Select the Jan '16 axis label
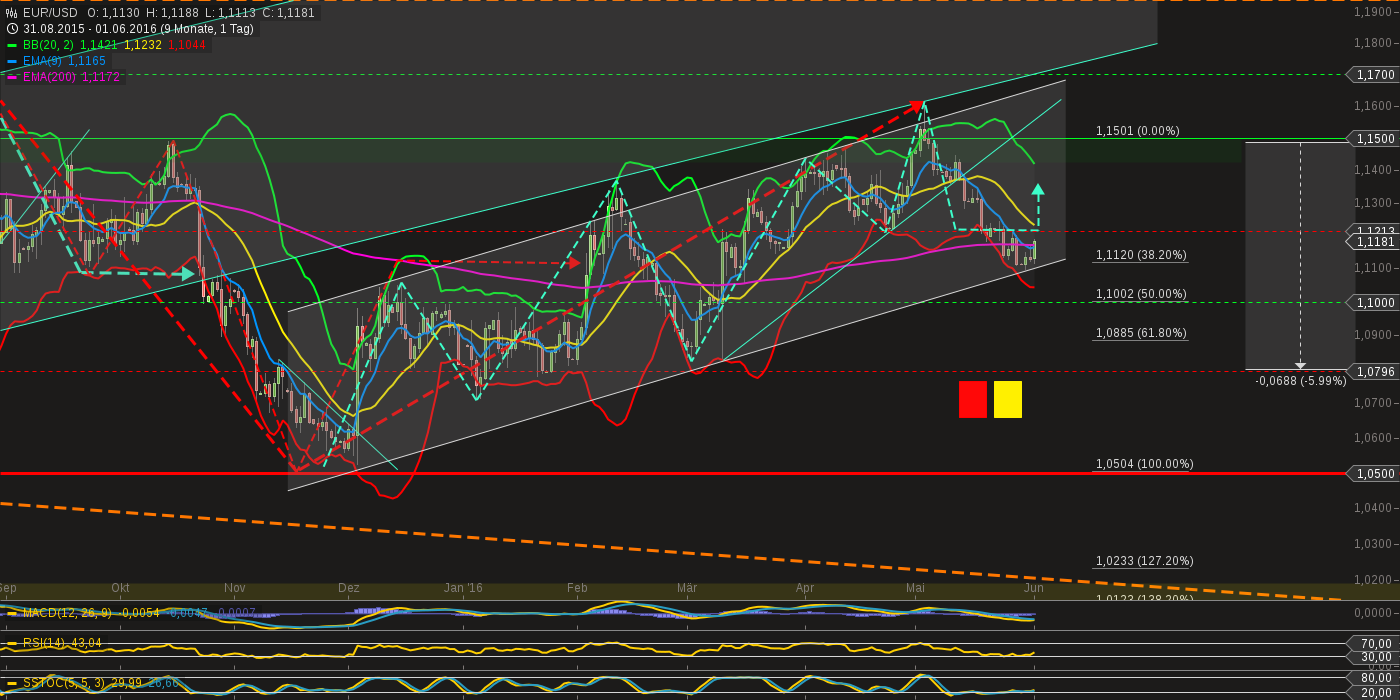The image size is (1400, 700). click(462, 589)
